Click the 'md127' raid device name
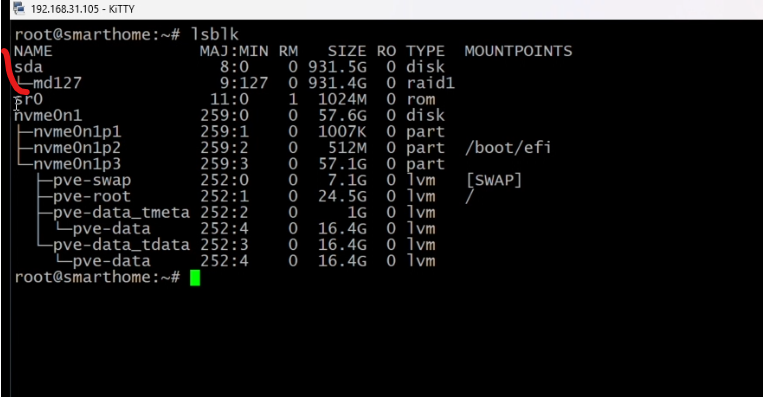Image resolution: width=763 pixels, height=397 pixels. (x=57, y=83)
